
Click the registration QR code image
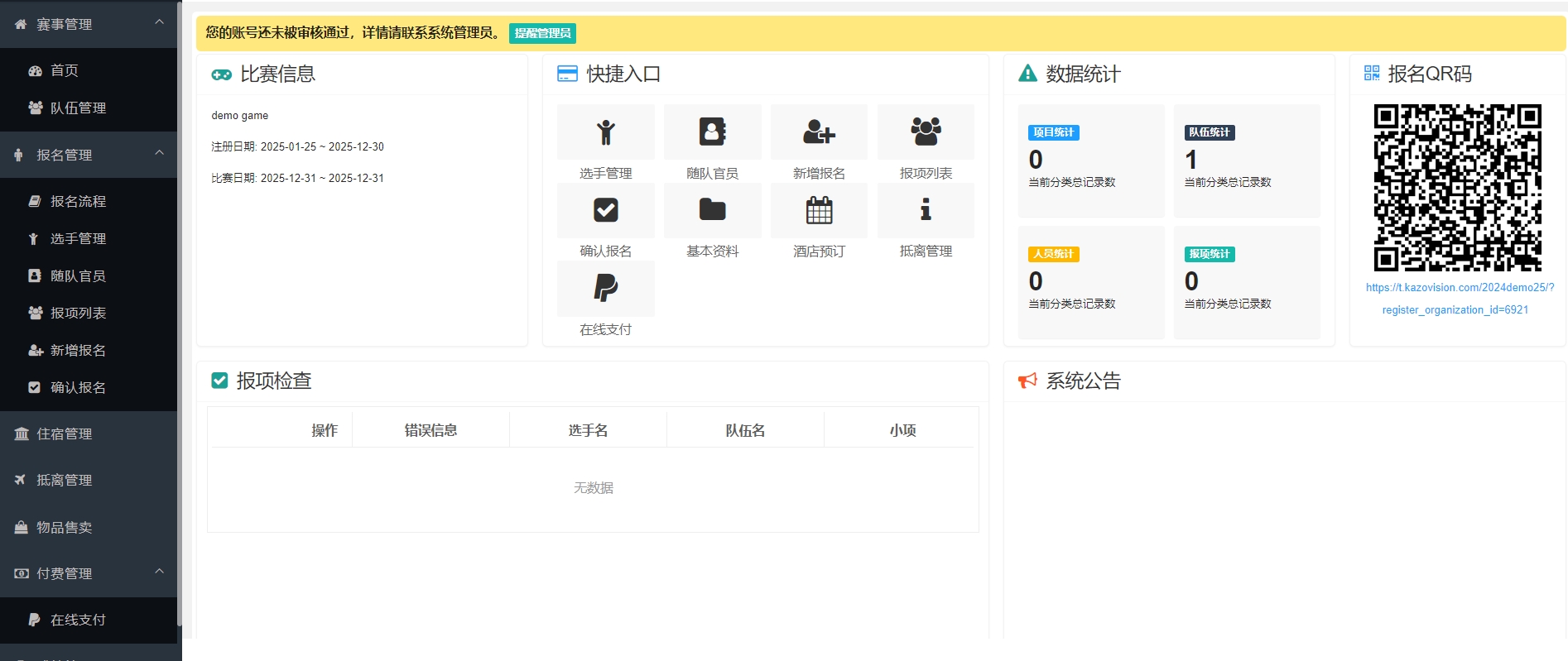(1457, 188)
